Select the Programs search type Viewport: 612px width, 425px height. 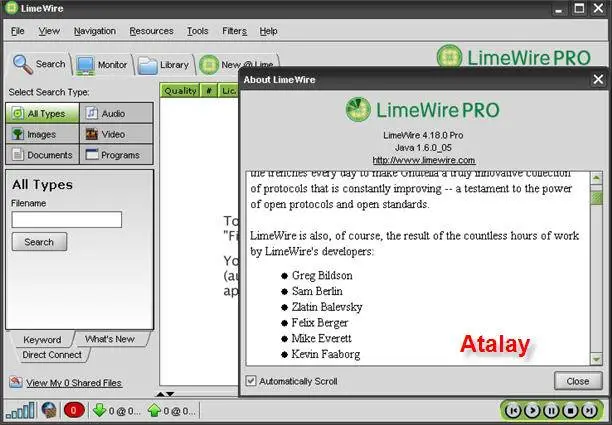tap(116, 155)
